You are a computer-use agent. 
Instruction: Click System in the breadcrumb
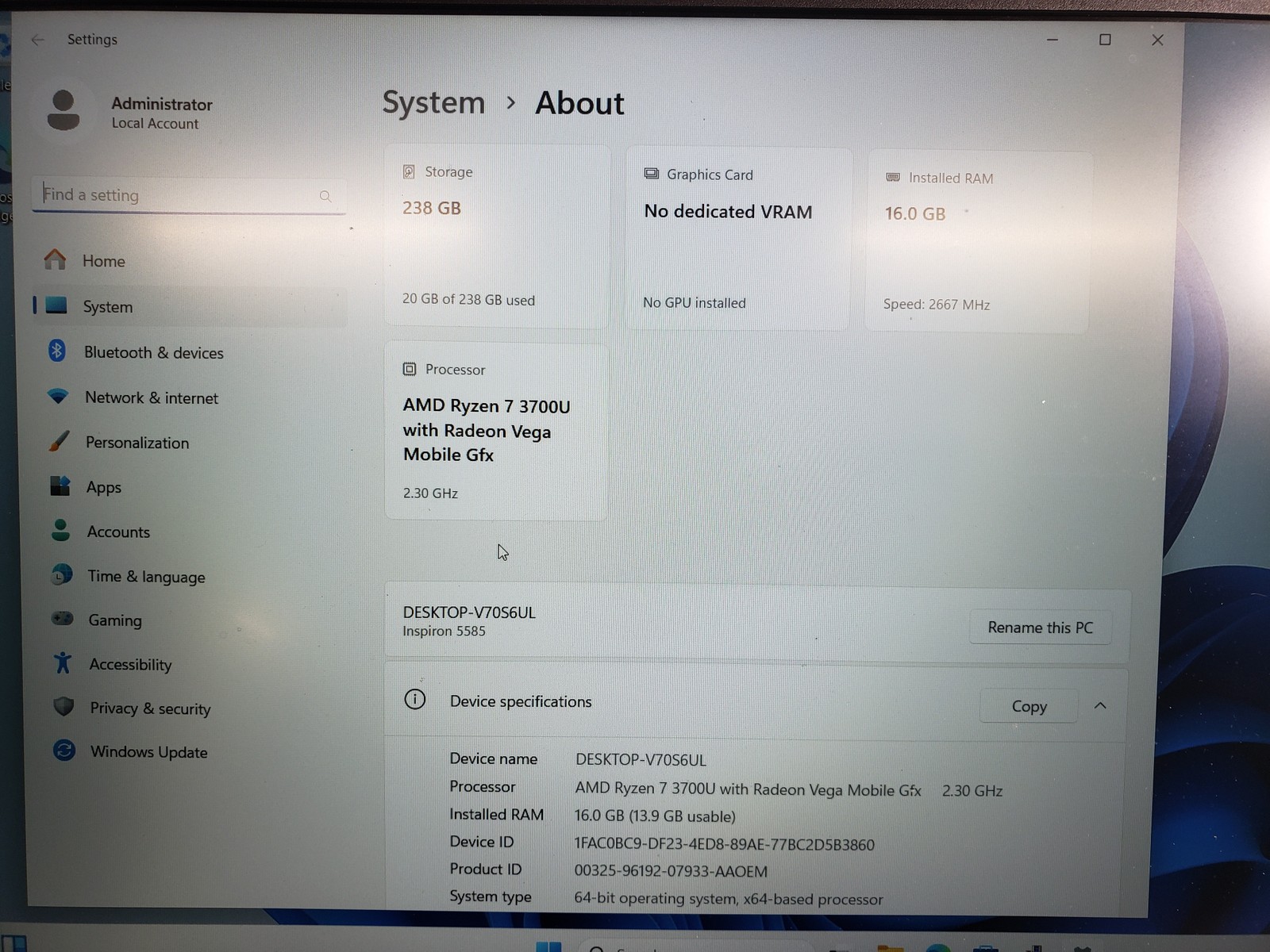(x=433, y=103)
